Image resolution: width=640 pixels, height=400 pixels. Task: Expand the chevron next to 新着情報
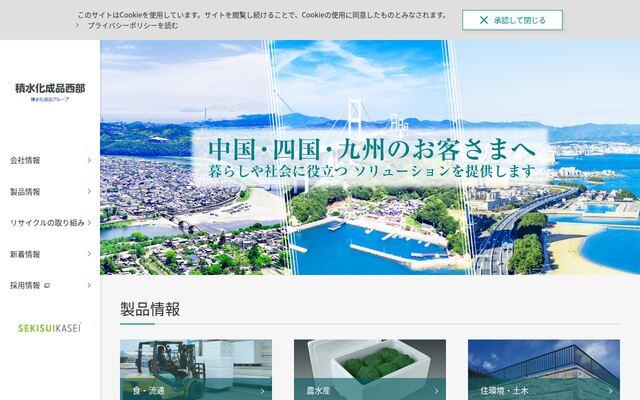click(89, 254)
